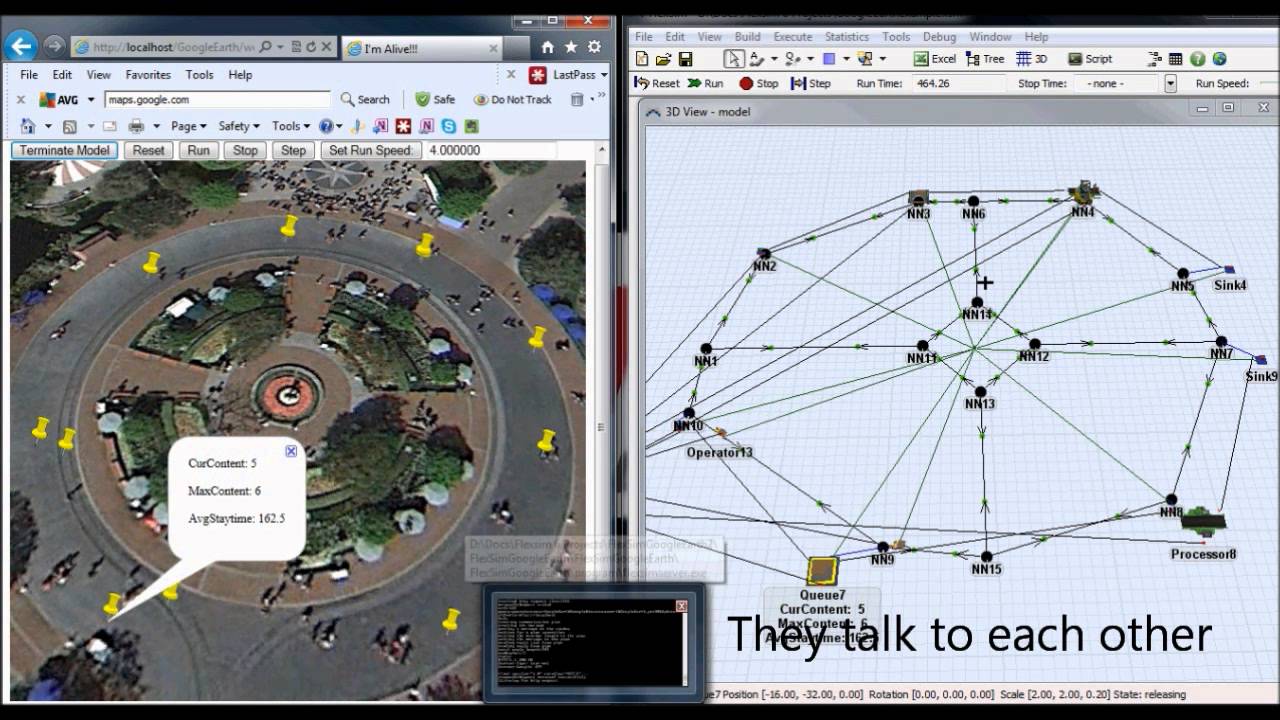Click FlexSim Step simulation button
This screenshot has height=720, width=1280.
pyautogui.click(x=810, y=84)
